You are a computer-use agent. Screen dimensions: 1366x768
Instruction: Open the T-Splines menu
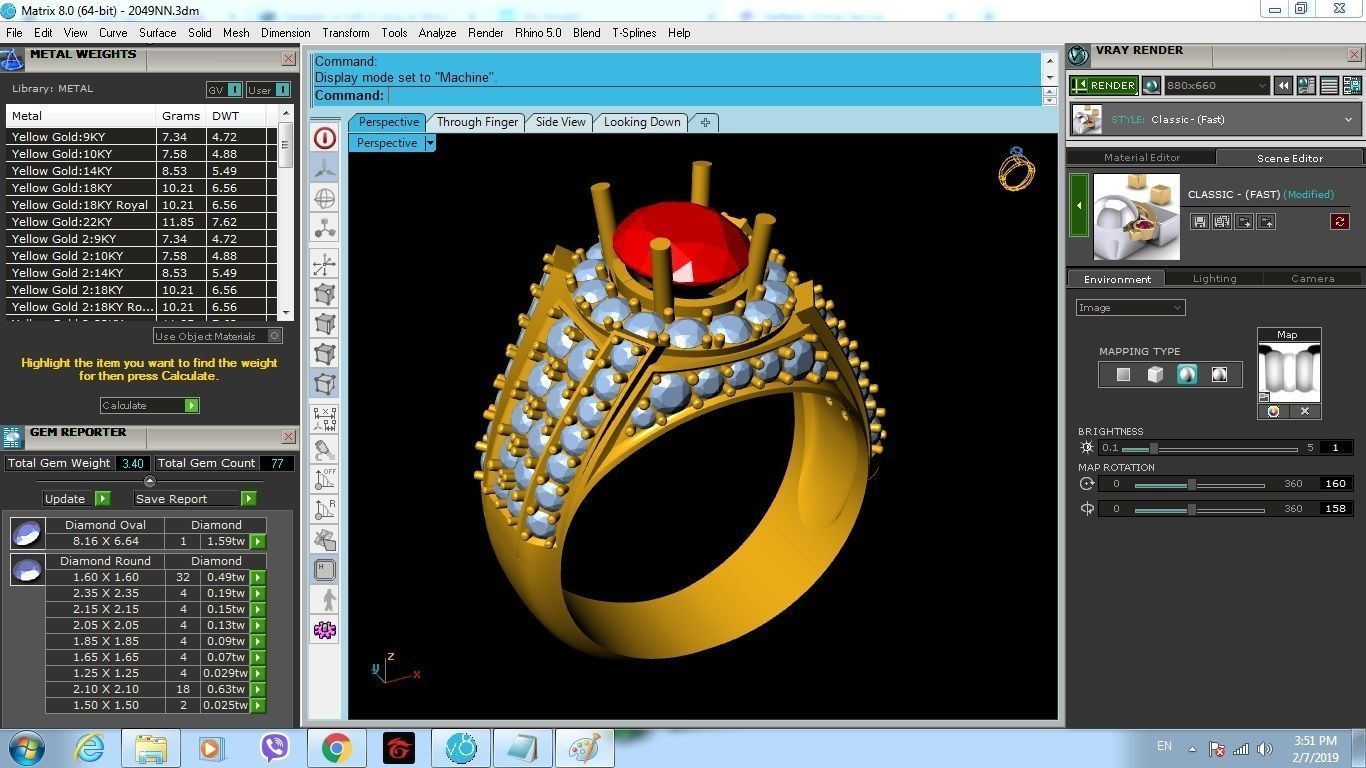(x=634, y=33)
